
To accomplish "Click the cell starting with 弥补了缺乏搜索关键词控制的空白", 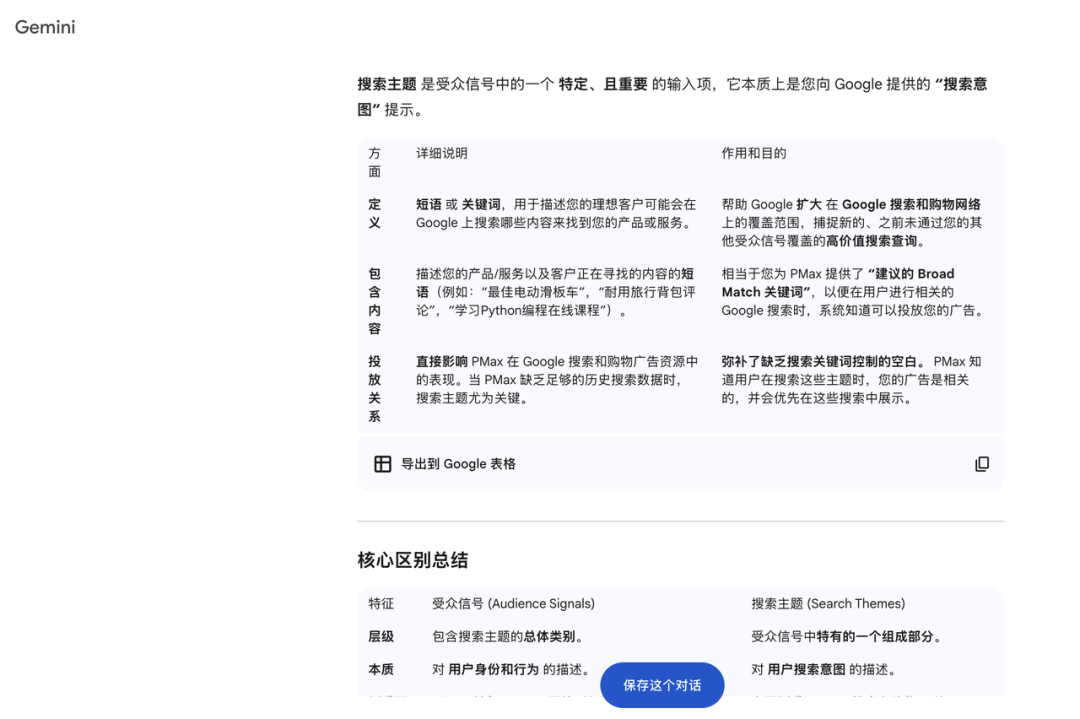I will (x=851, y=380).
